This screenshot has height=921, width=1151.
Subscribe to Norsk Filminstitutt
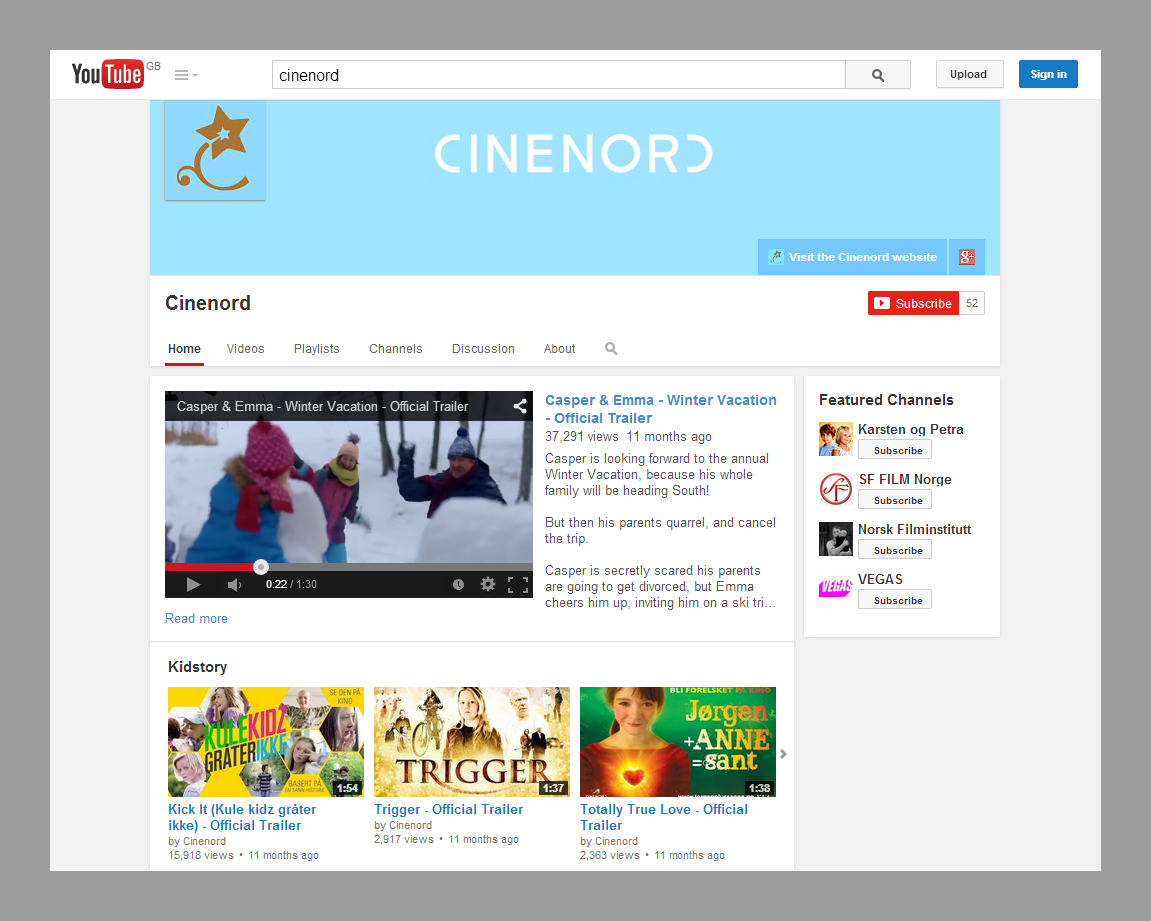[x=895, y=550]
